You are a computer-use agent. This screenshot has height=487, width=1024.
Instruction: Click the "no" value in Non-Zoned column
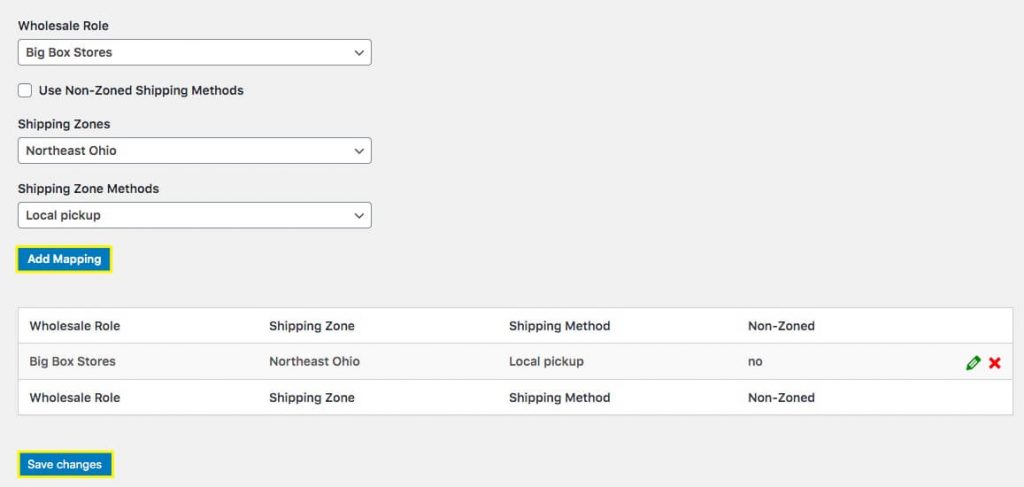[755, 361]
